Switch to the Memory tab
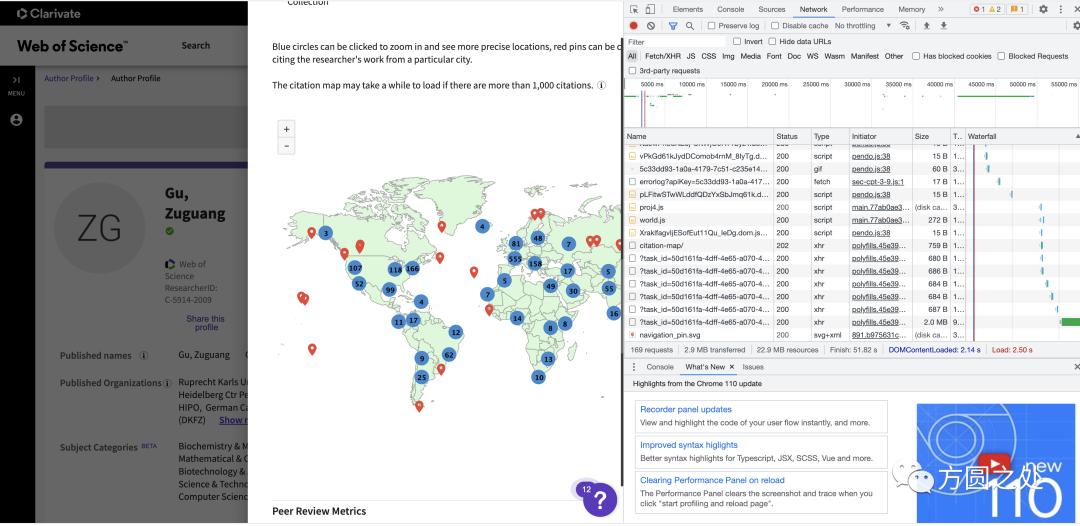Image resolution: width=1080 pixels, height=526 pixels. tap(911, 9)
